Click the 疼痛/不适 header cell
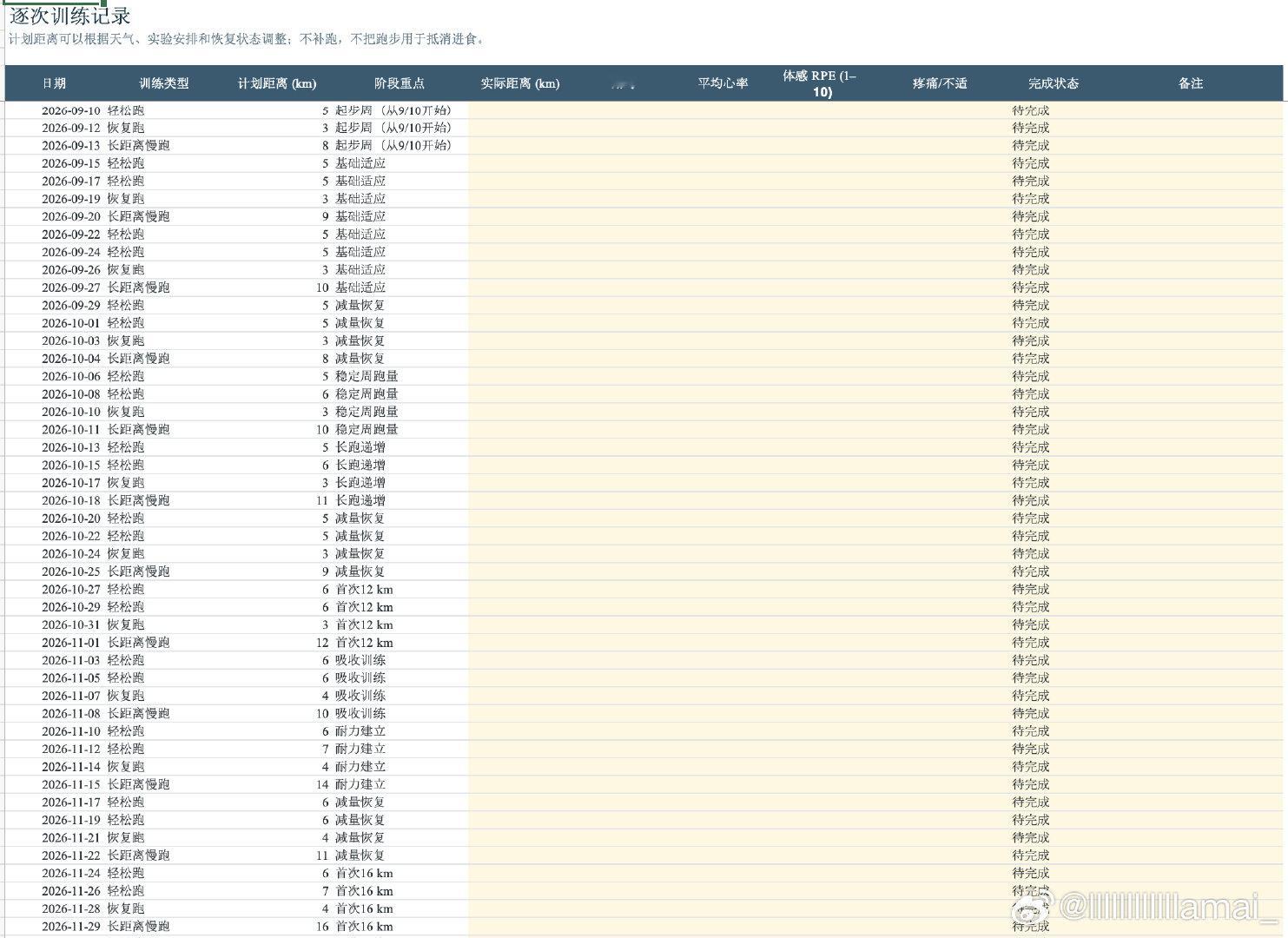This screenshot has width=1288, height=938. pyautogui.click(x=940, y=83)
